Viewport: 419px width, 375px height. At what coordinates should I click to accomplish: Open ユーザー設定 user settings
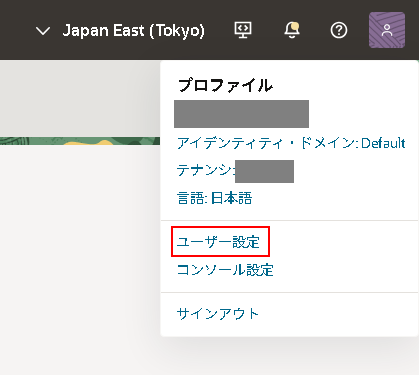(218, 242)
